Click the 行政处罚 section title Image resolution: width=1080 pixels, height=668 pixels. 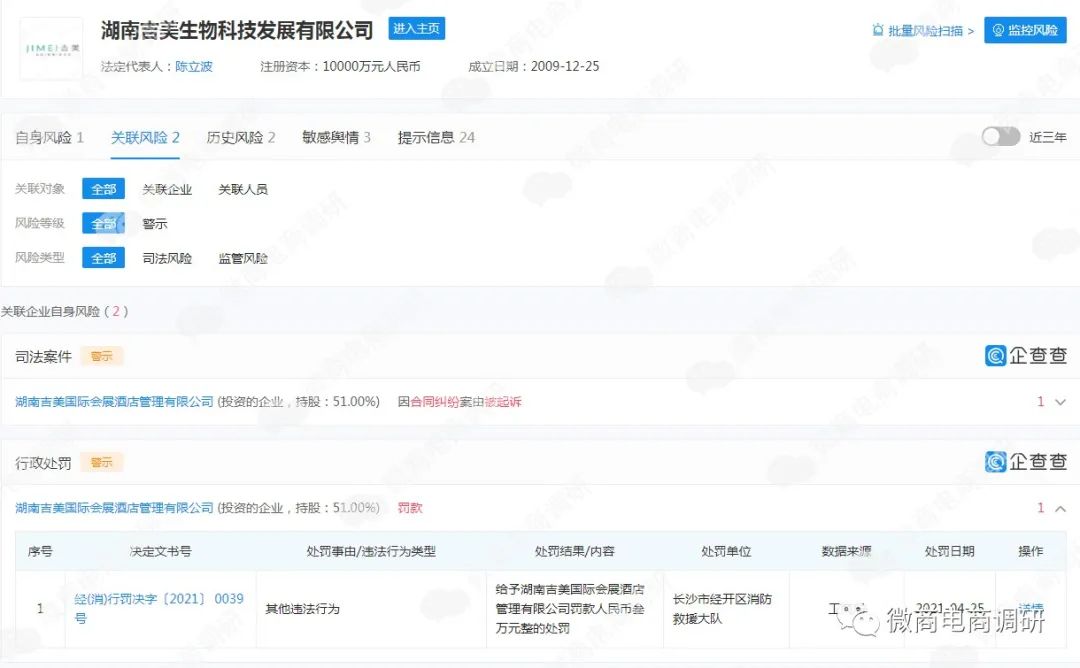[x=43, y=463]
